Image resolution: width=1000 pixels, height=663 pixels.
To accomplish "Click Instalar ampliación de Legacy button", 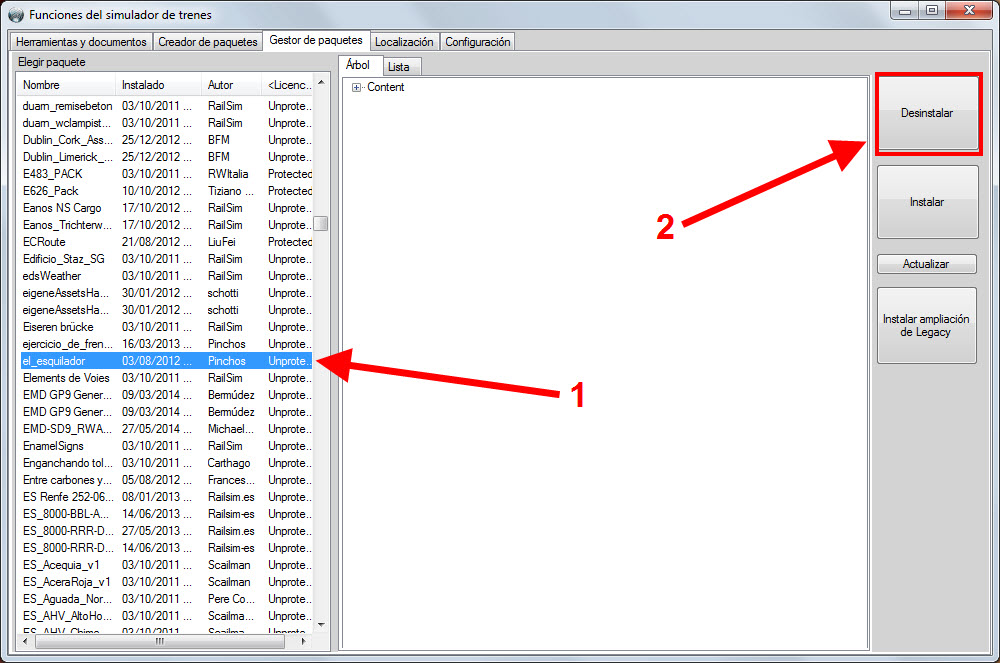I will [927, 325].
